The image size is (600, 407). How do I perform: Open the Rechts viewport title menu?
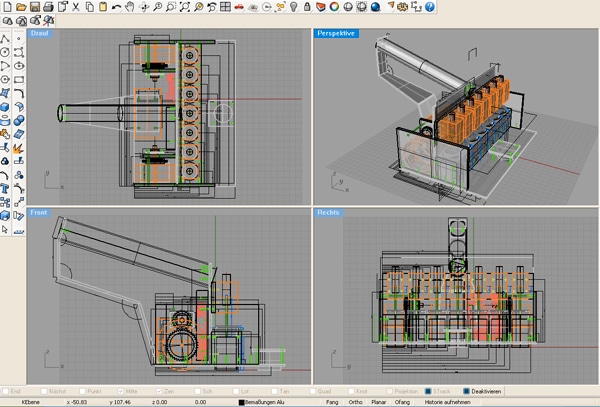tap(327, 212)
